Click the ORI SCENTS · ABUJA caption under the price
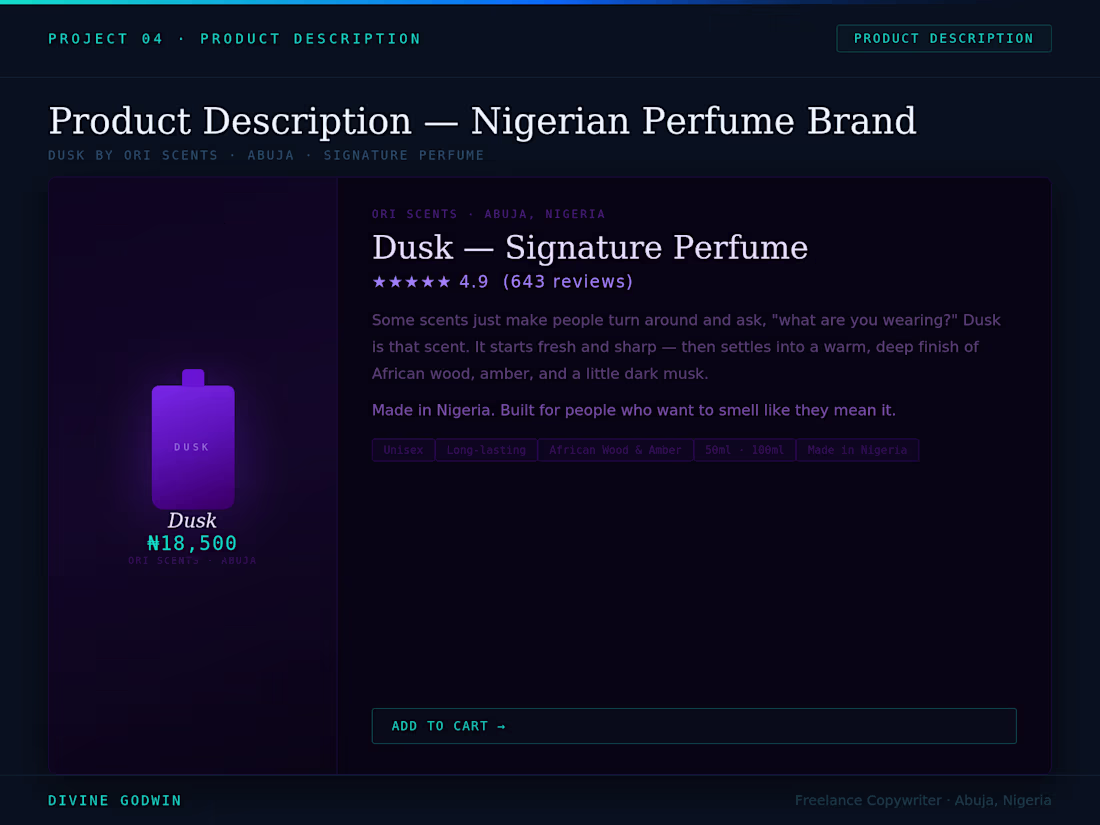 [192, 561]
